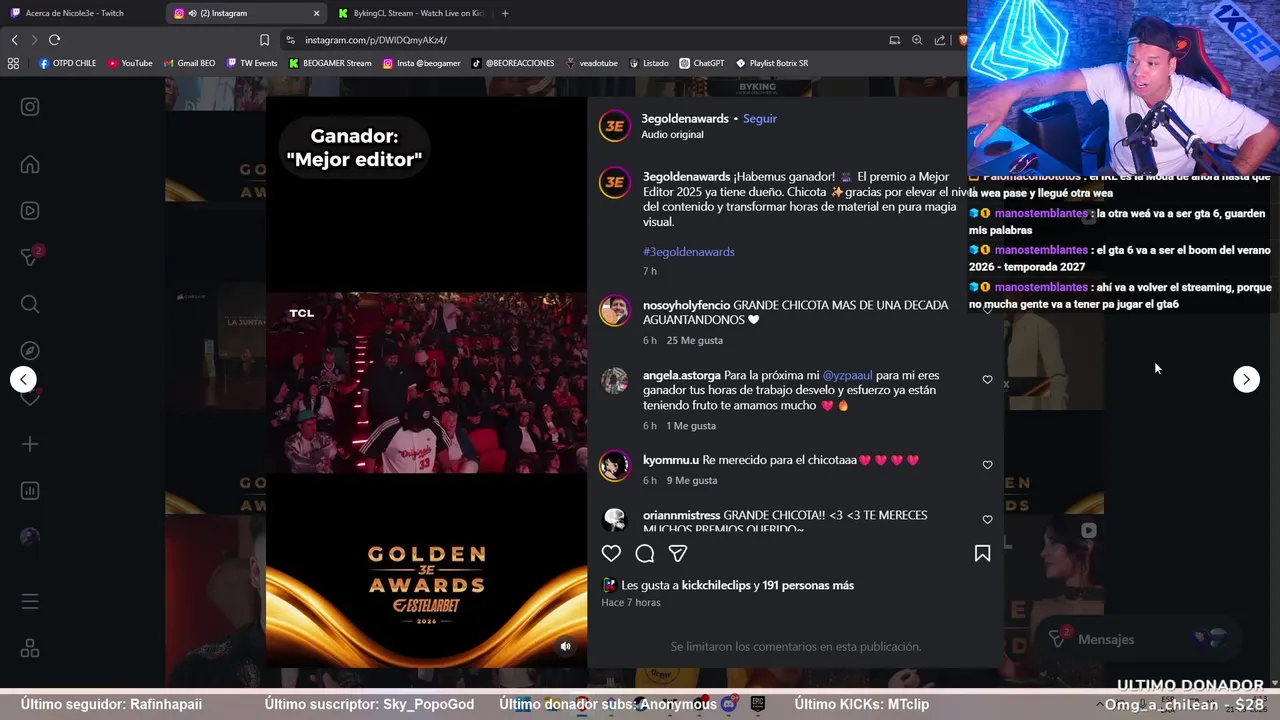Click the zoom magnifier icon in address bar
Image resolution: width=1280 pixels, height=720 pixels.
917,40
